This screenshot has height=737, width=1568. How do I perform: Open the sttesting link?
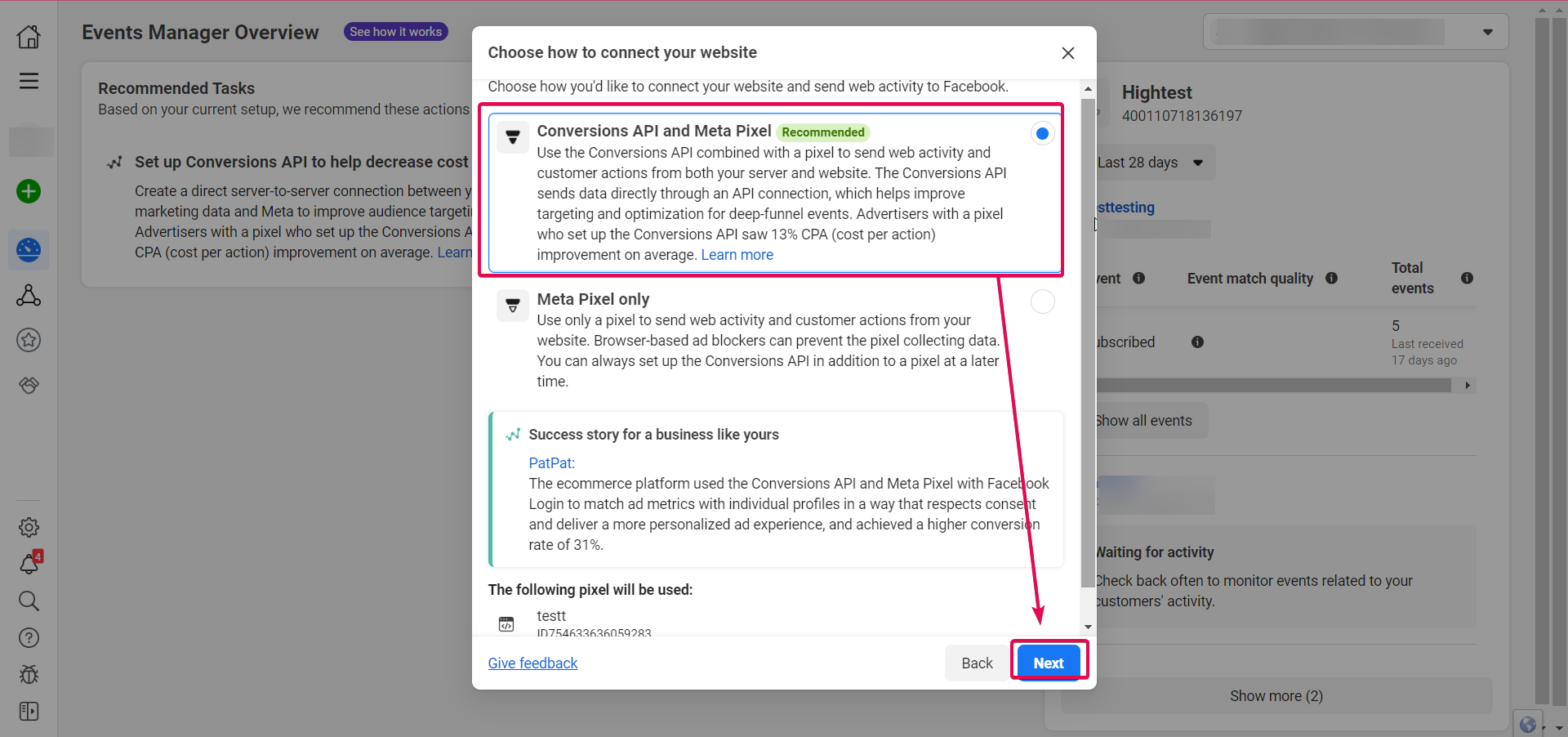[1125, 207]
